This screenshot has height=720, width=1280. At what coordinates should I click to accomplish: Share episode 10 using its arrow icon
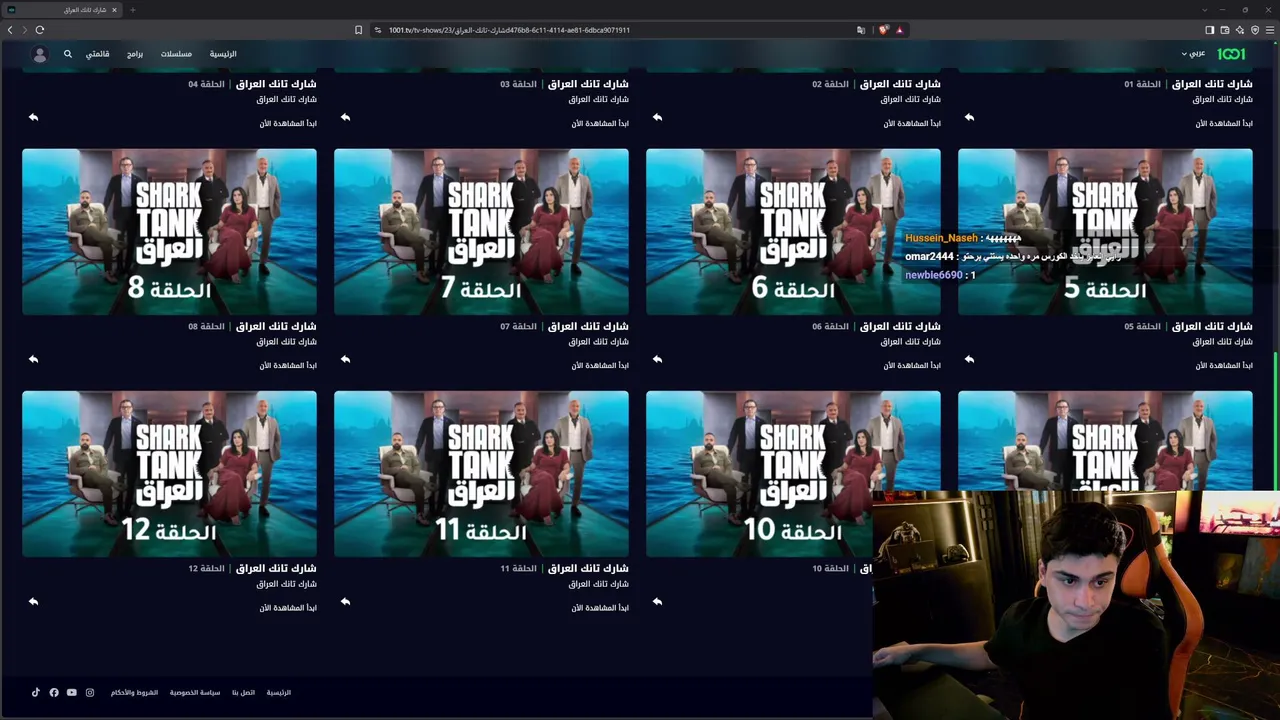tap(657, 601)
